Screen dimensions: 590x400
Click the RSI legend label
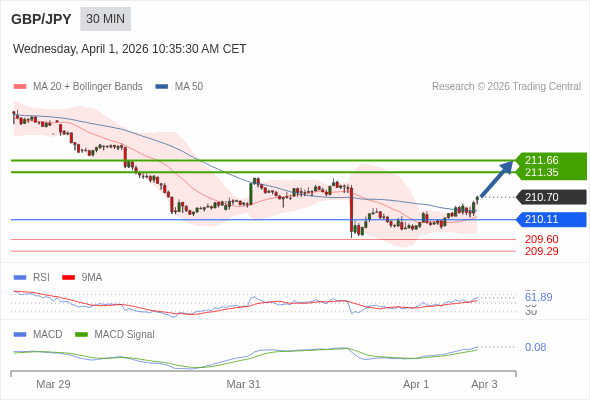[x=41, y=278]
